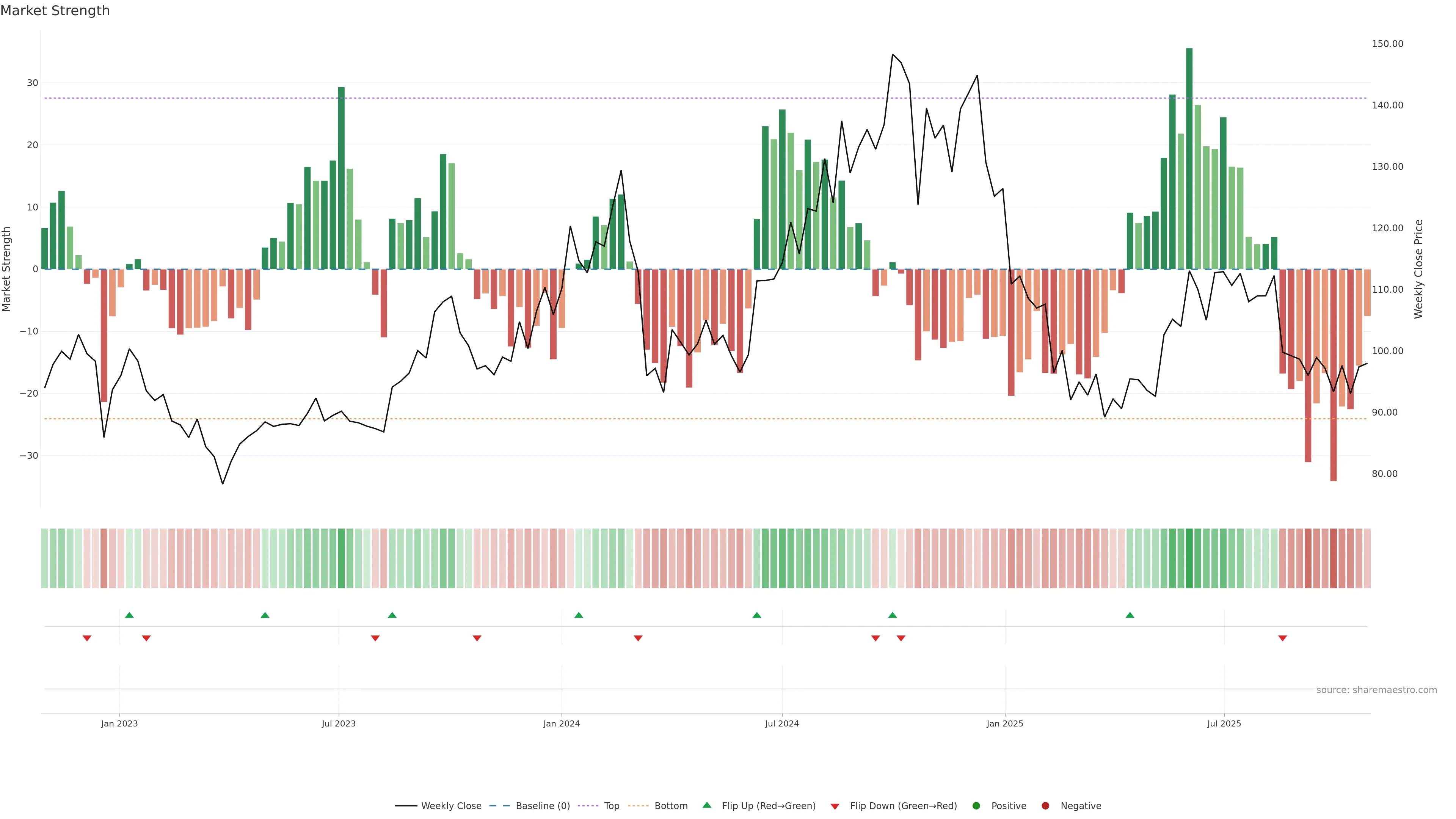Click the only flip up marker in 2025

(x=1130, y=615)
